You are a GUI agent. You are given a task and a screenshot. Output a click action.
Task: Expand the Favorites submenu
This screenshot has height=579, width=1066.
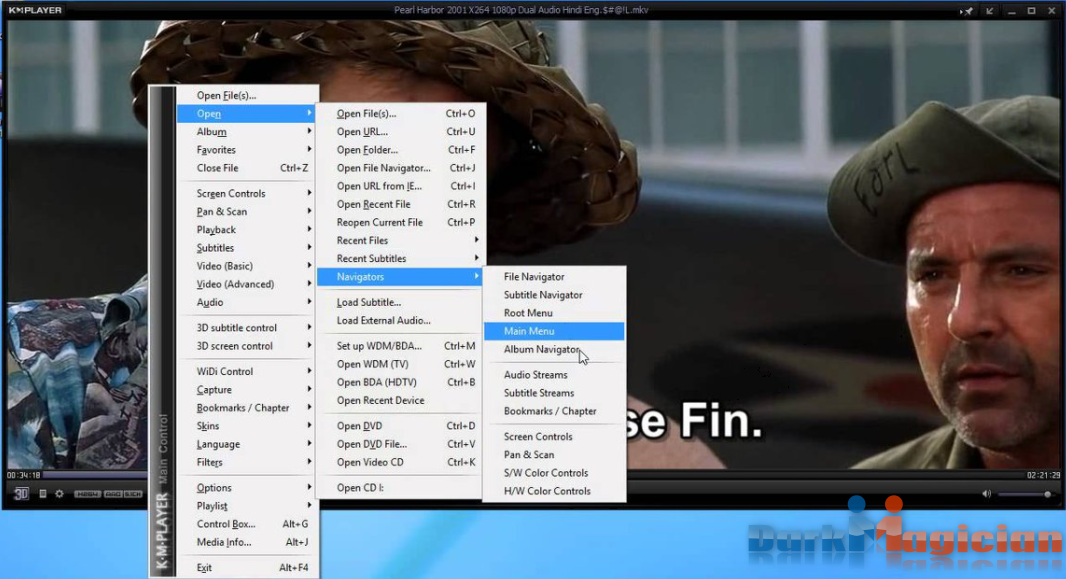[247, 150]
